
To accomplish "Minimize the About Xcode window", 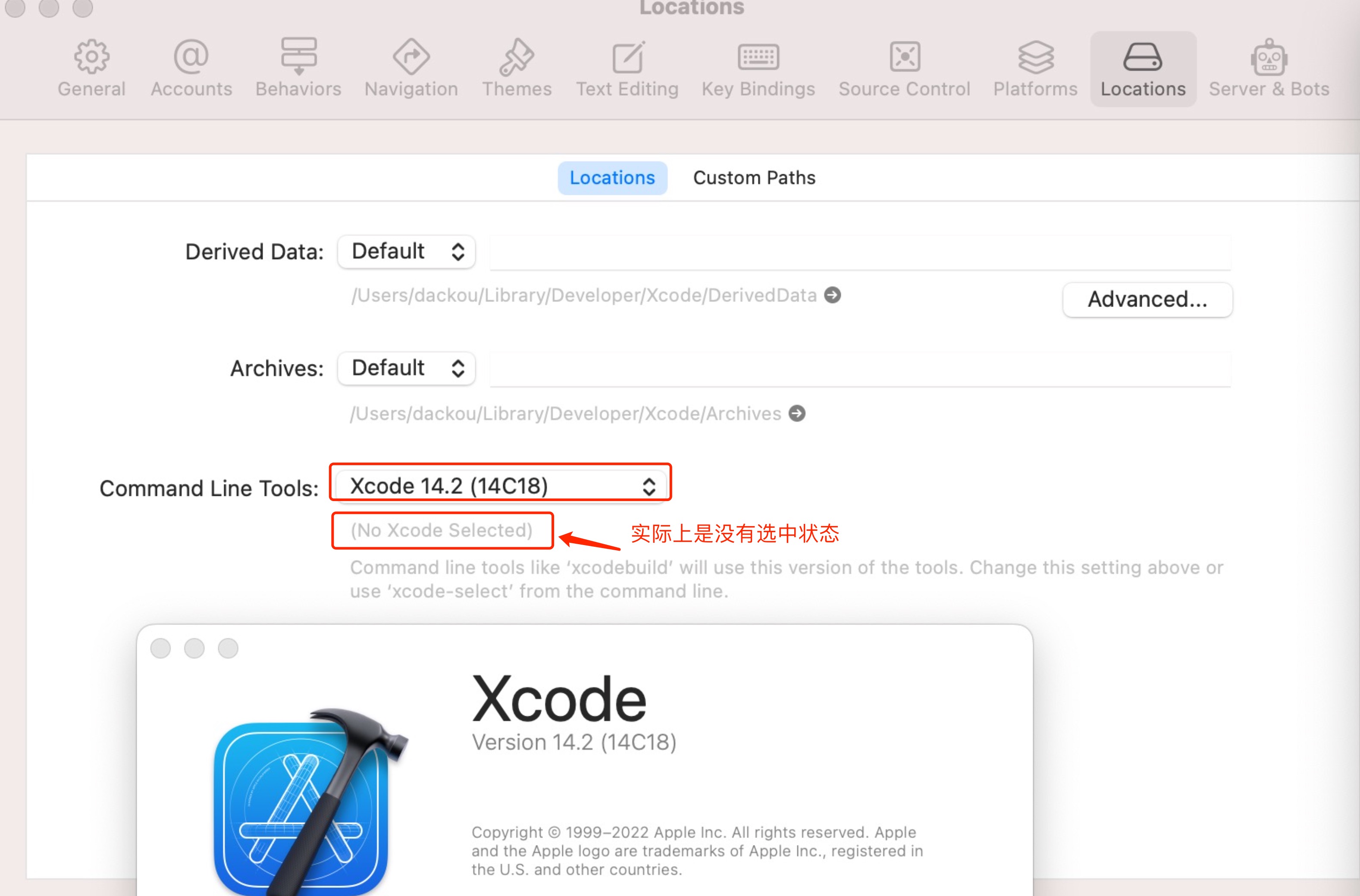I will (194, 649).
